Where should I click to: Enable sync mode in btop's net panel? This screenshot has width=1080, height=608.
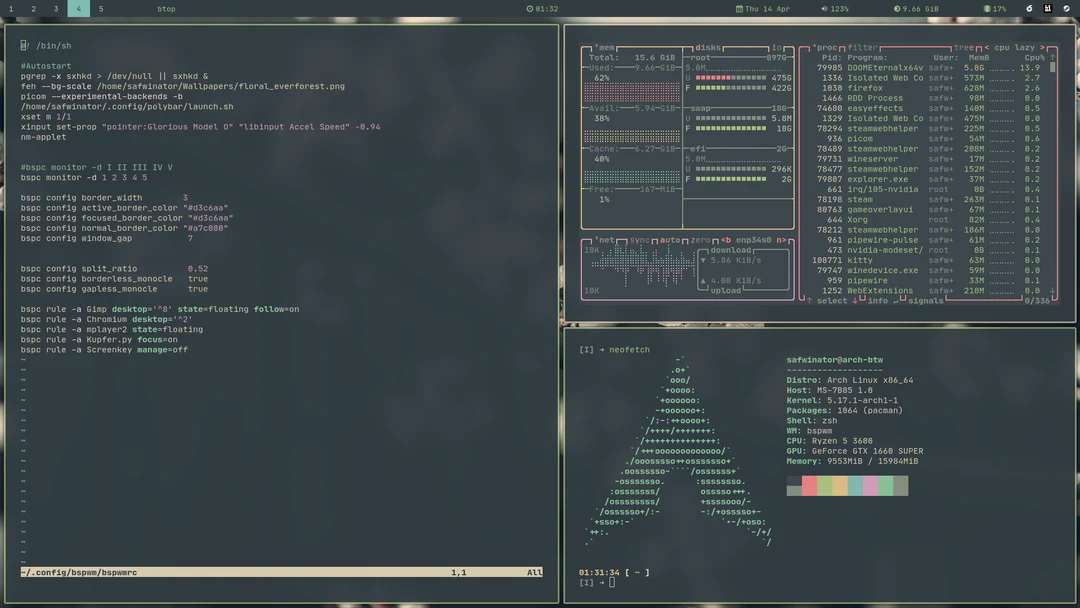[640, 240]
